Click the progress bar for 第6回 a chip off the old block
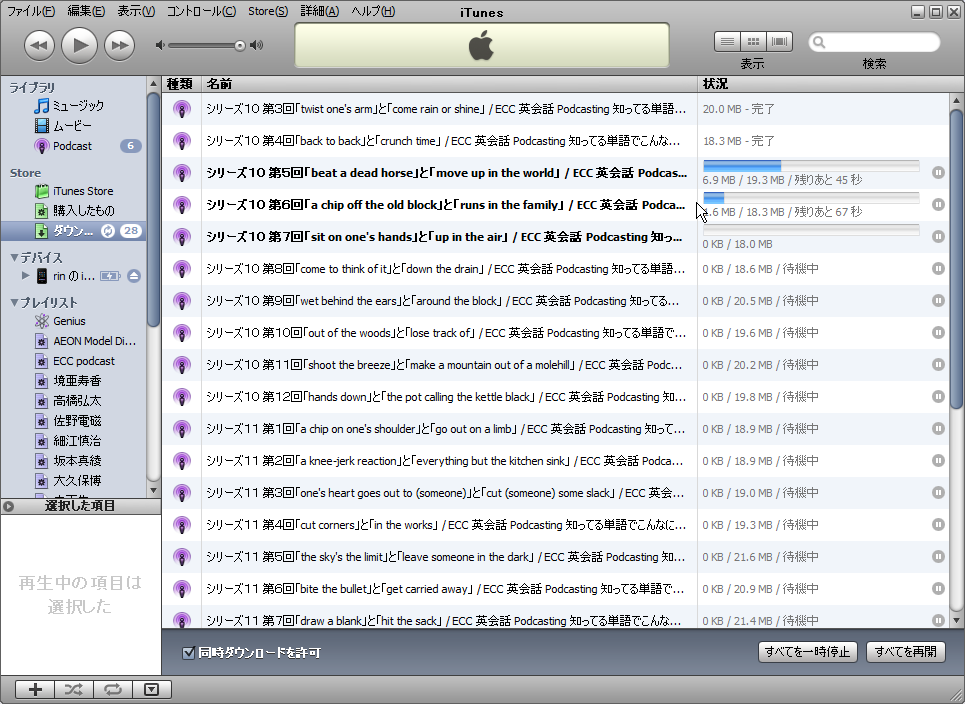The image size is (965, 704). coord(811,198)
